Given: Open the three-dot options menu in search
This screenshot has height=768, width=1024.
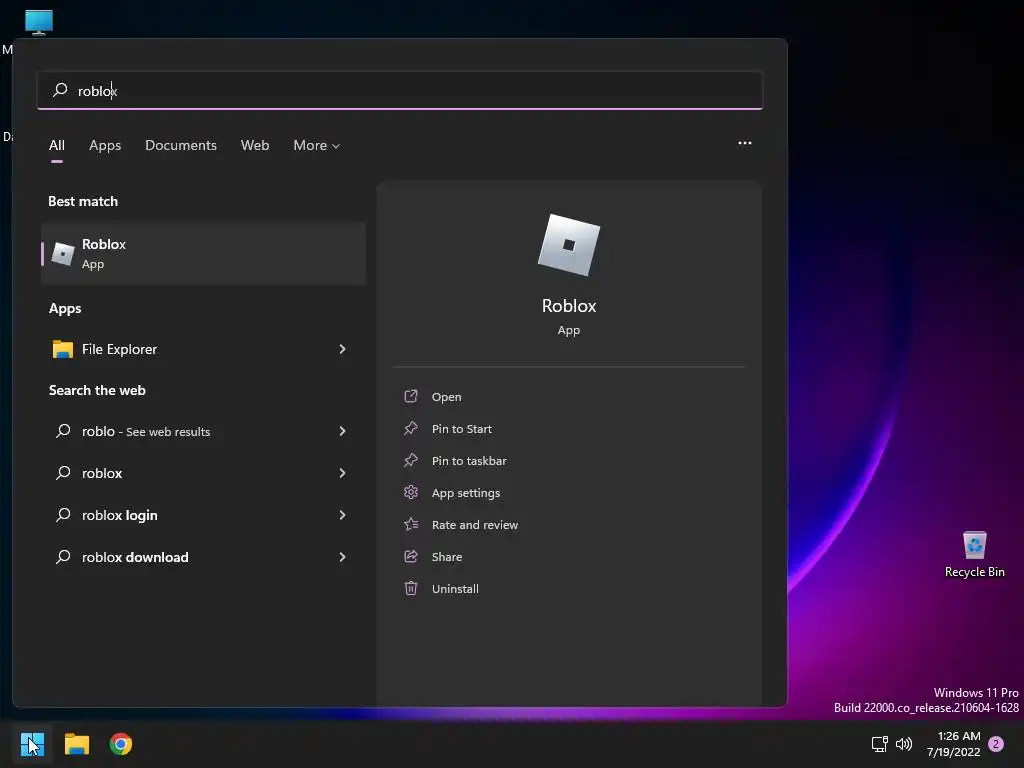Looking at the screenshot, I should click(x=744, y=143).
